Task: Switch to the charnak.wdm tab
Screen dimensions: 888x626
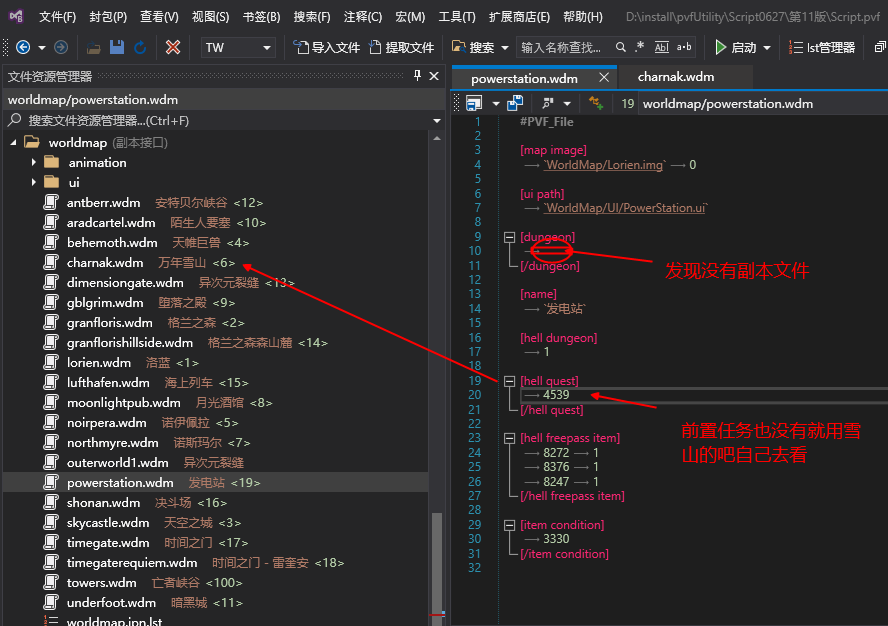Action: coord(676,77)
